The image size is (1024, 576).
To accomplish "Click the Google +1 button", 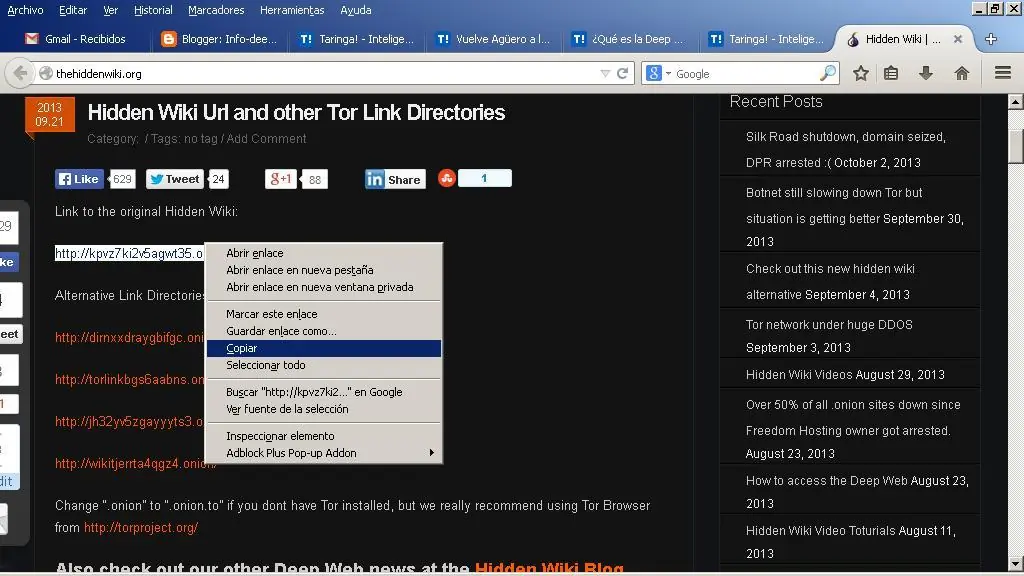I will click(281, 179).
